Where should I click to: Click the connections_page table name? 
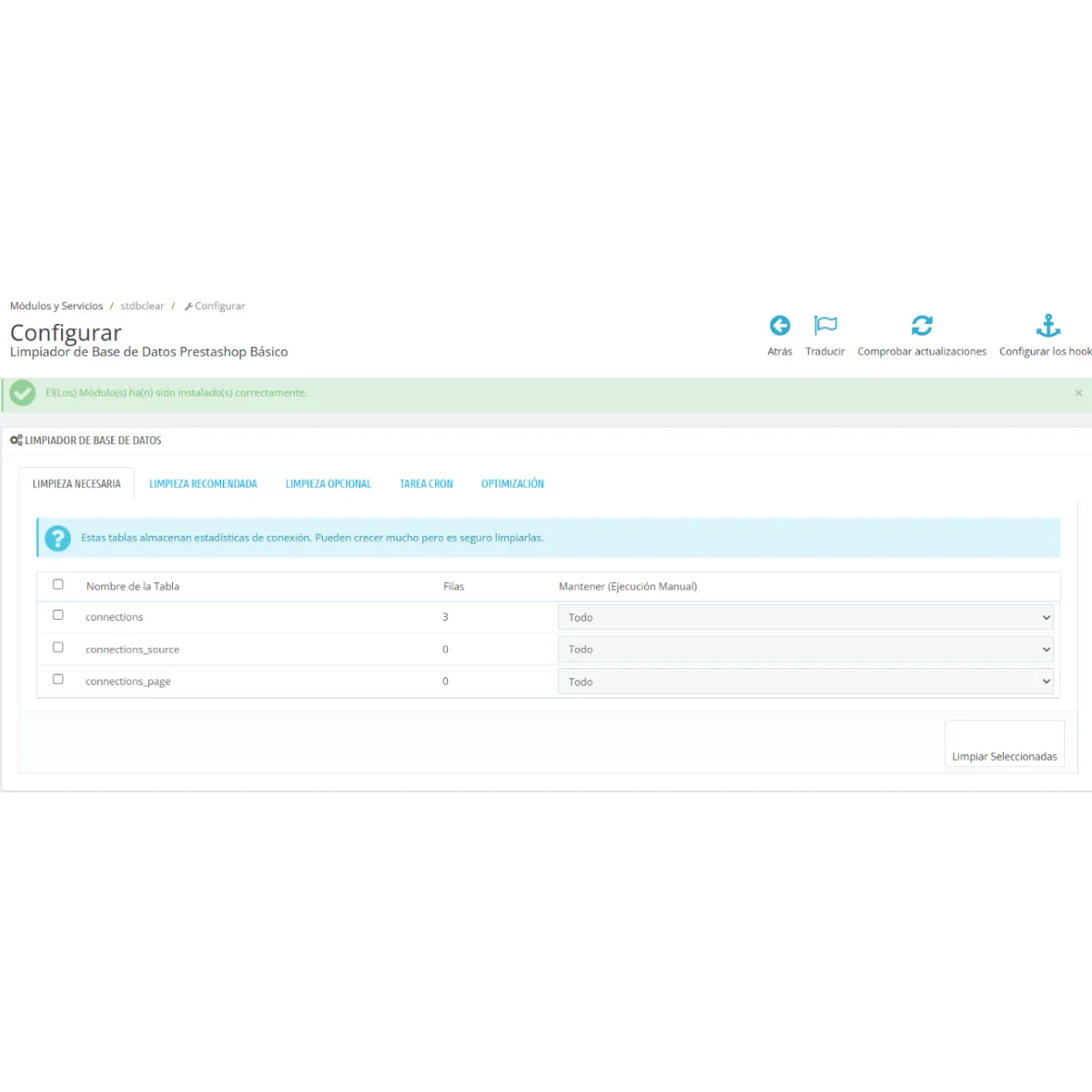(128, 682)
